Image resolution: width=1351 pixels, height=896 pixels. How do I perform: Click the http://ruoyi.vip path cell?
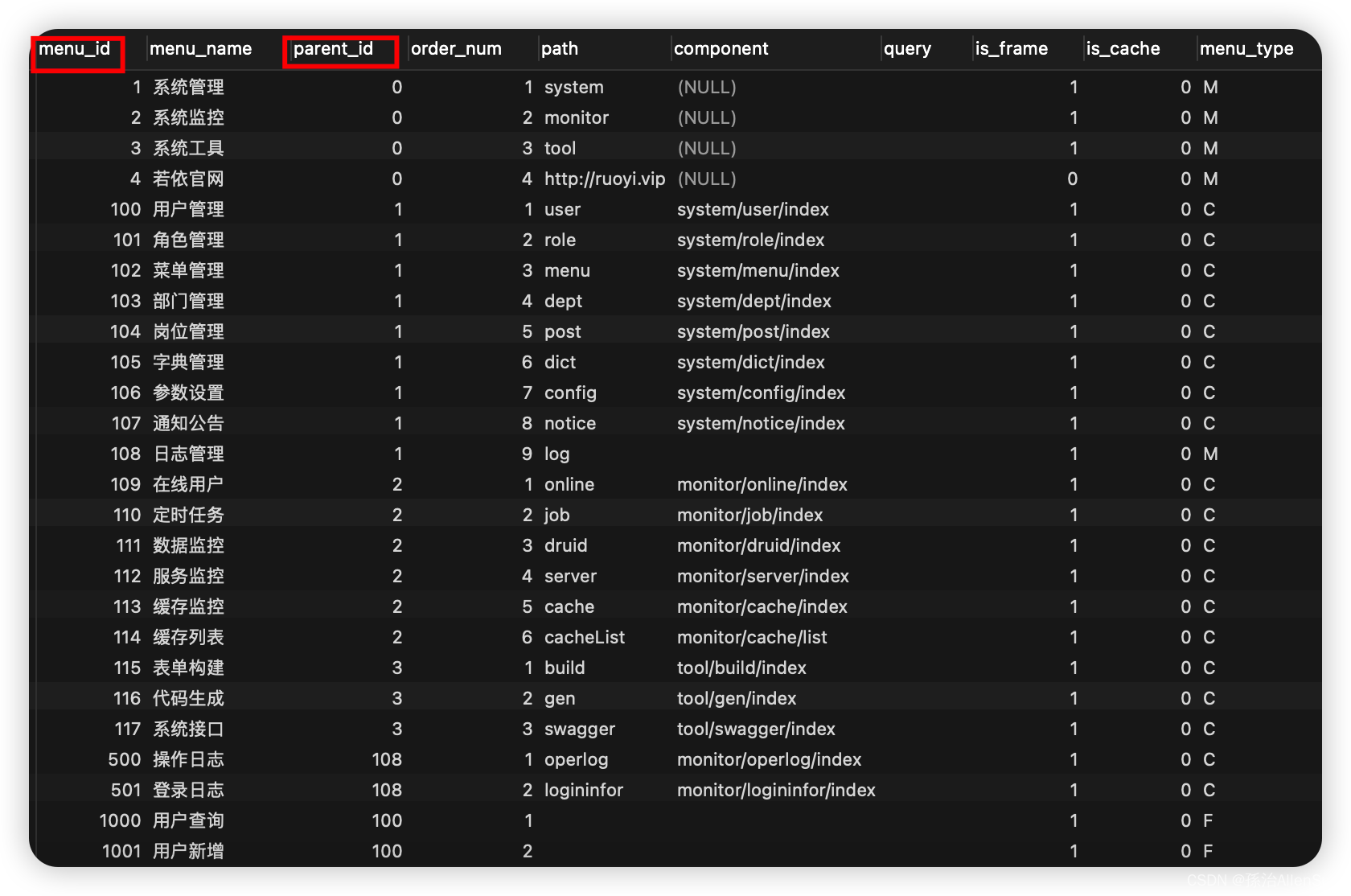point(605,179)
